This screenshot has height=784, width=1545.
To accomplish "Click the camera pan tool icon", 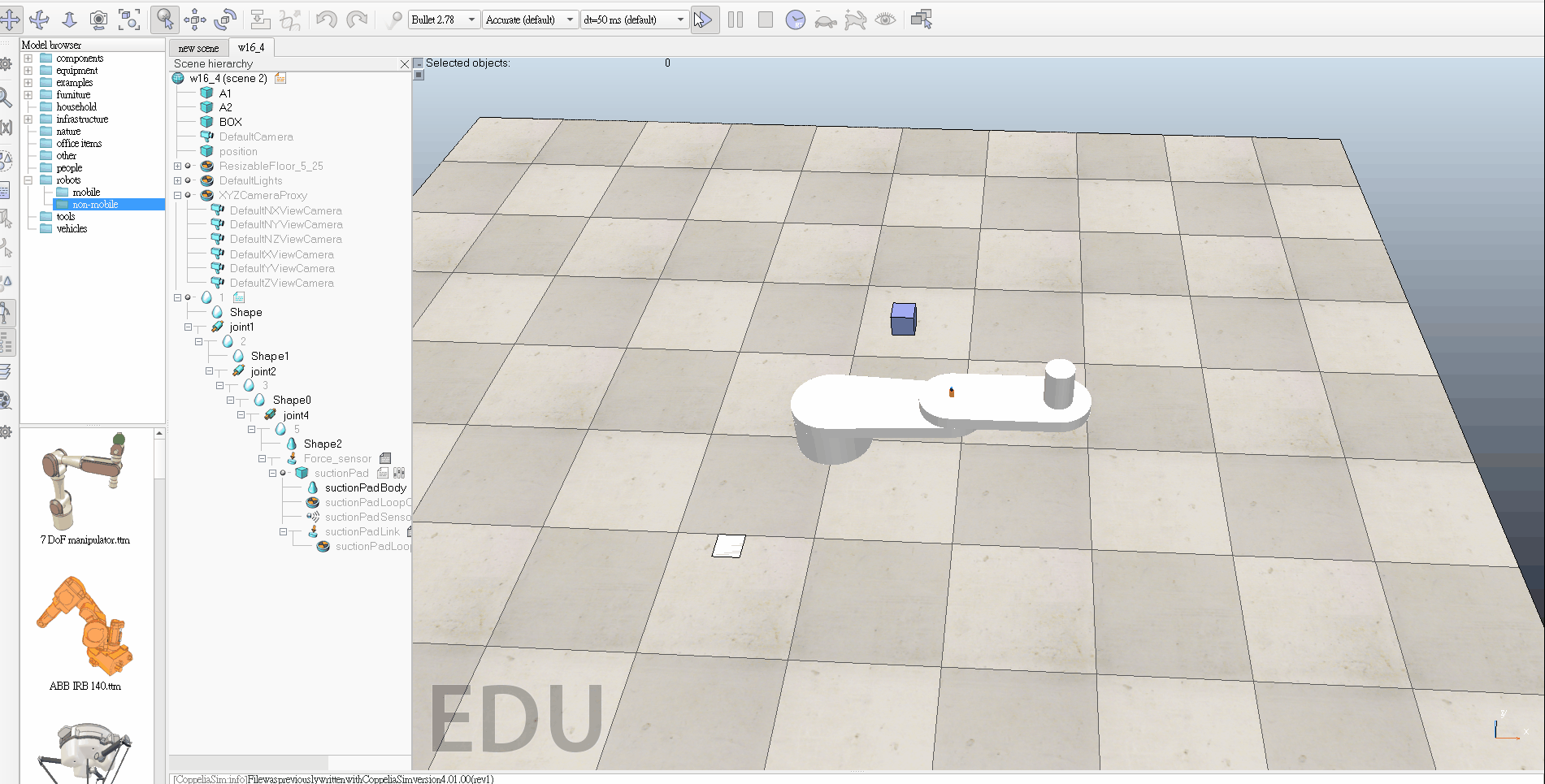I will 10,19.
